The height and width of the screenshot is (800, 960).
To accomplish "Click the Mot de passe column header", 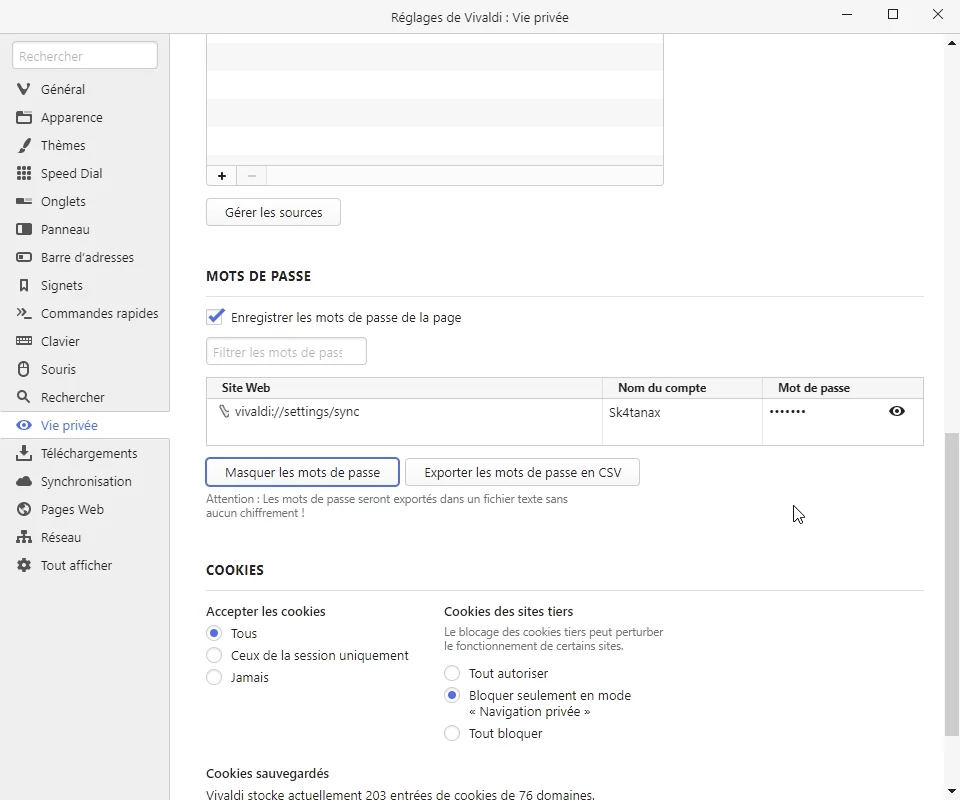I will coord(842,388).
